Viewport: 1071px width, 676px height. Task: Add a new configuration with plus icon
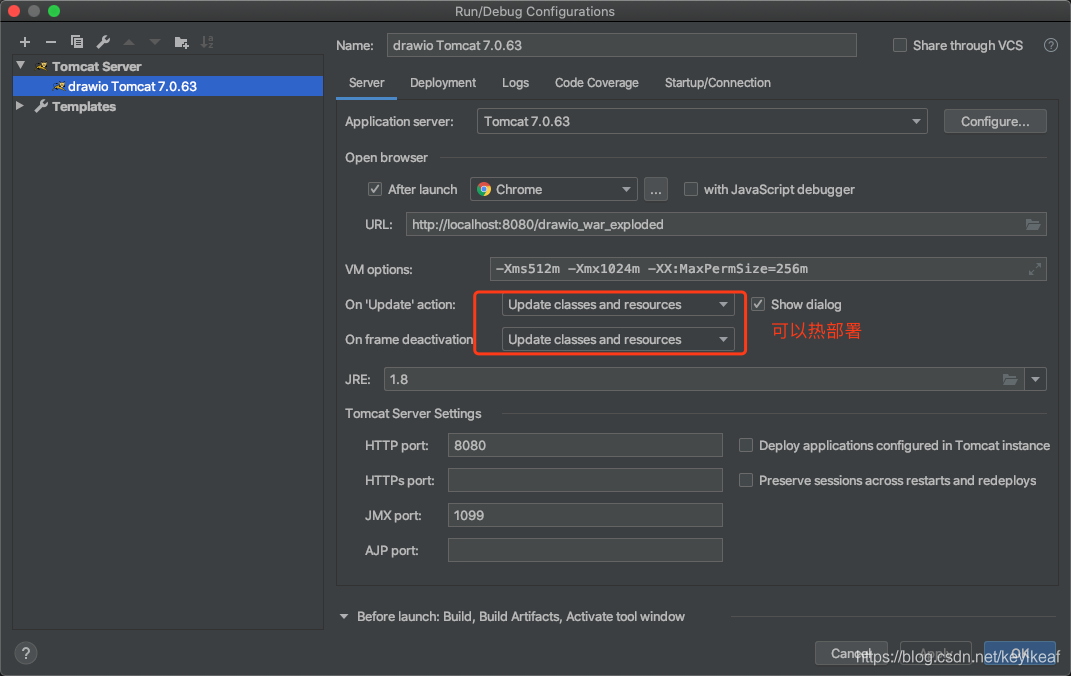[x=25, y=42]
